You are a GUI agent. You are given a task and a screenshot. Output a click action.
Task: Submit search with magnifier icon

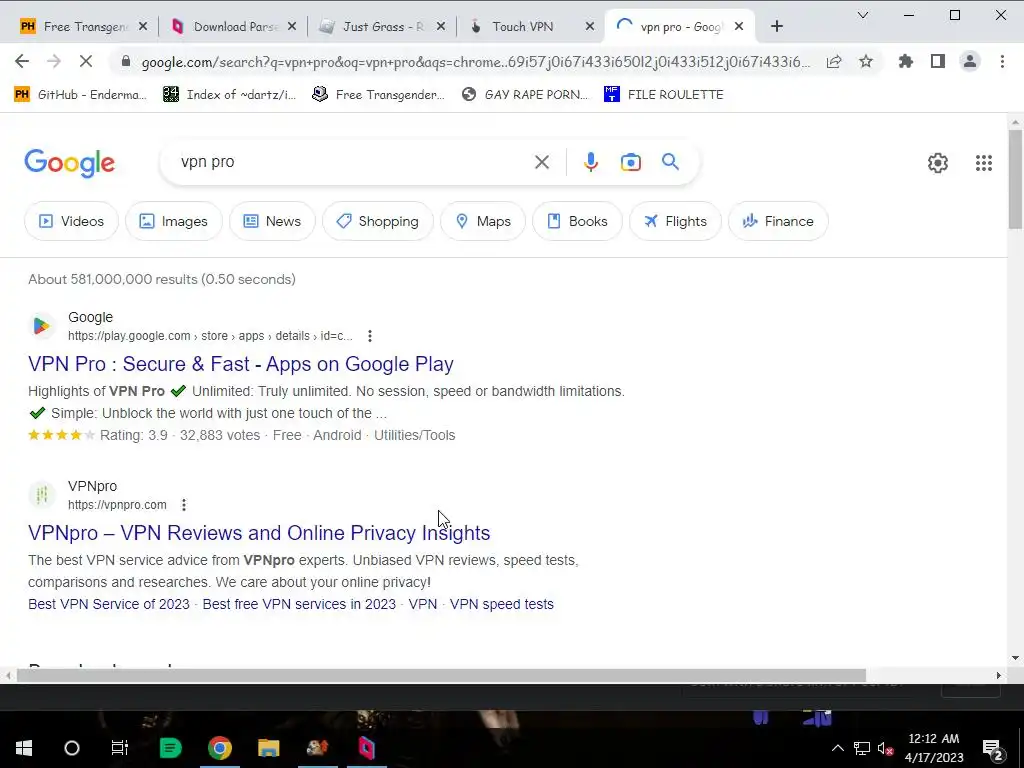(671, 162)
